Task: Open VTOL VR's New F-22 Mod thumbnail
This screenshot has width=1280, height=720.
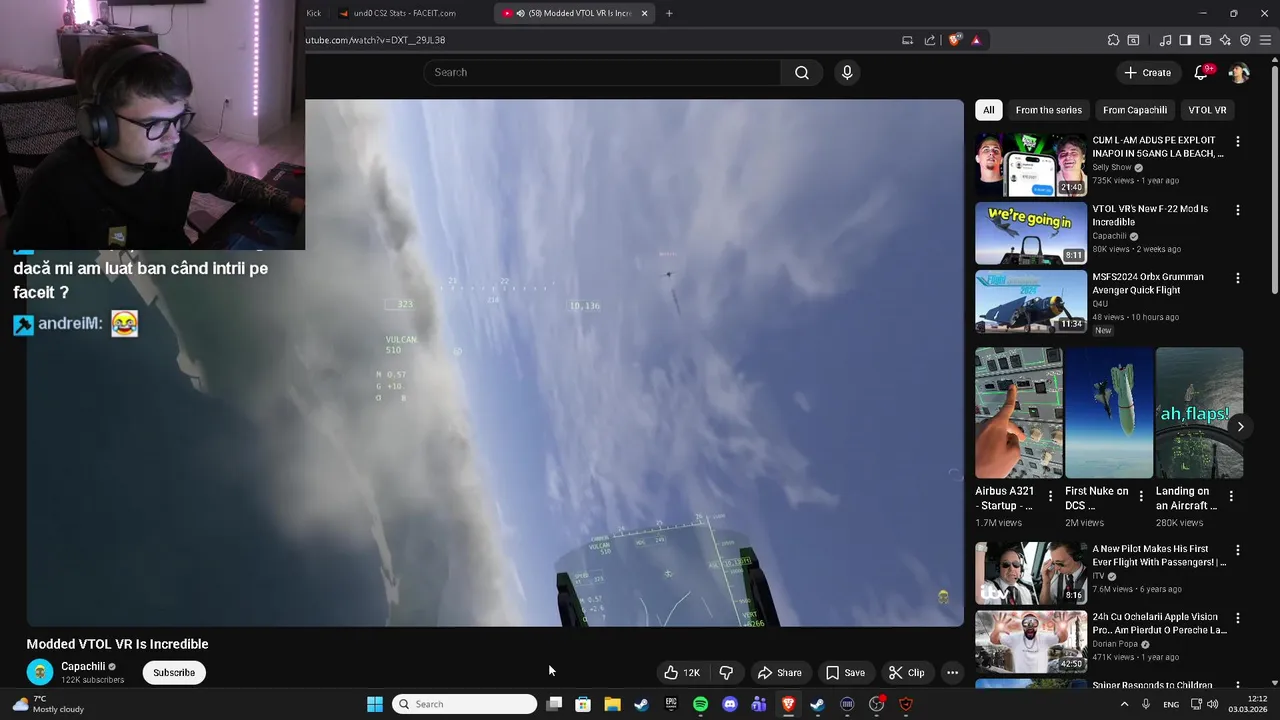Action: tap(1031, 233)
